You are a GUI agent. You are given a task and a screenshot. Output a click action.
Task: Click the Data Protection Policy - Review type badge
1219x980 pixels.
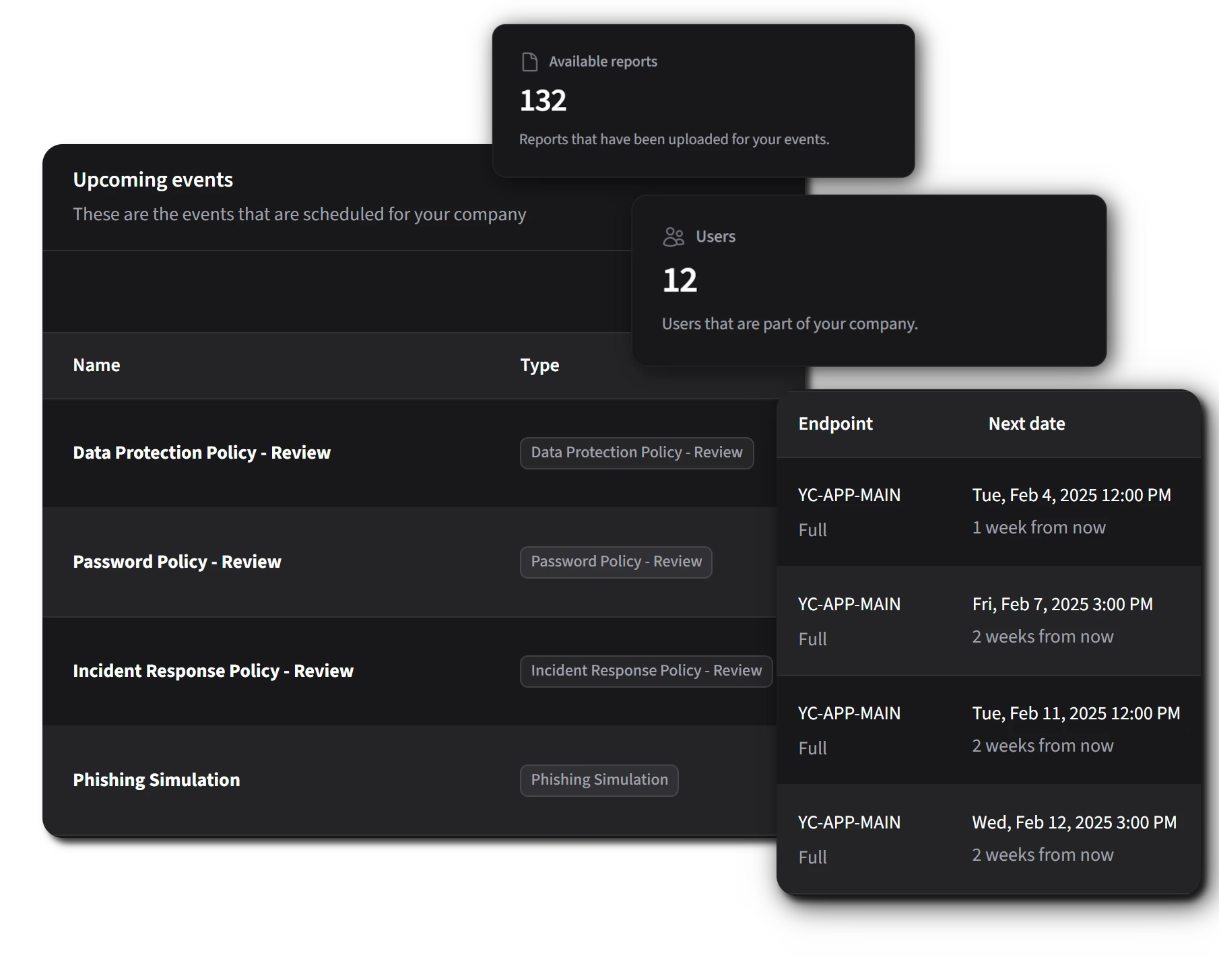pos(636,453)
